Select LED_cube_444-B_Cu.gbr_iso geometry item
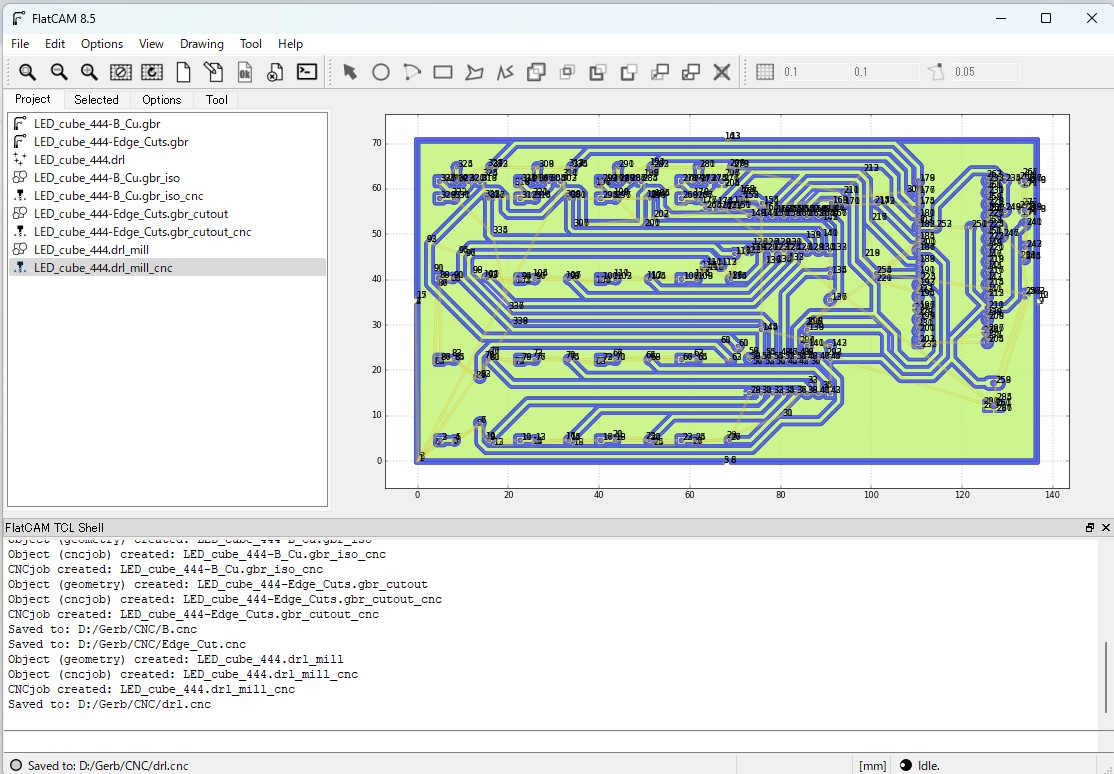Viewport: 1114px width, 774px height. click(168, 178)
